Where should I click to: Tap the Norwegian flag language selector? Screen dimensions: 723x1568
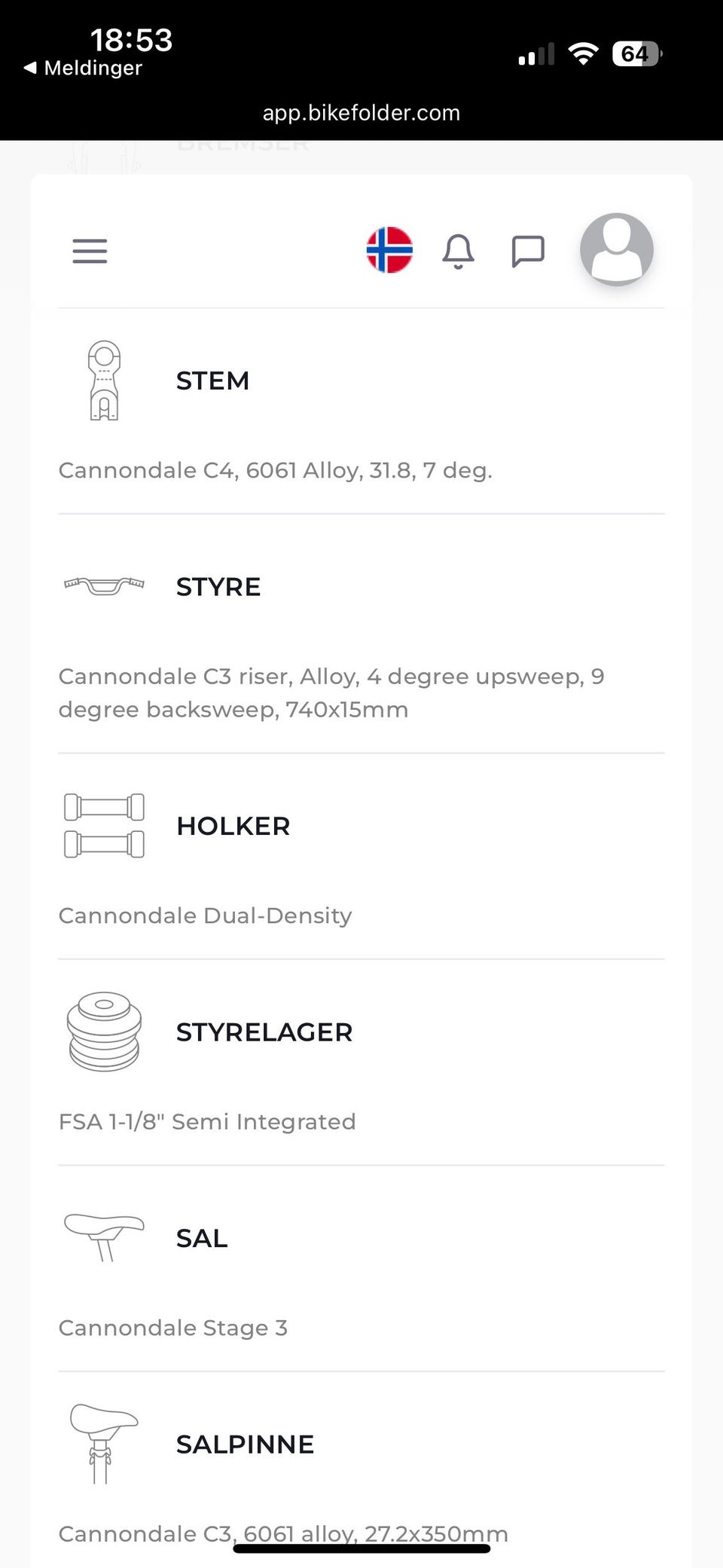[x=389, y=250]
